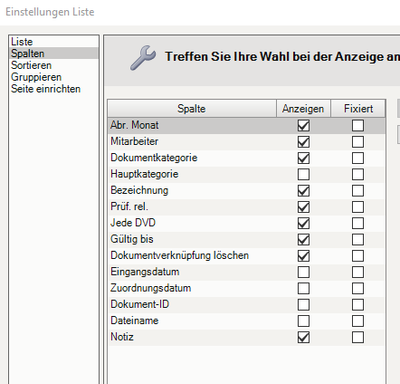This screenshot has width=400, height=384.
Task: Uncheck Anzeigen for Bezeichnung
Action: click(304, 191)
